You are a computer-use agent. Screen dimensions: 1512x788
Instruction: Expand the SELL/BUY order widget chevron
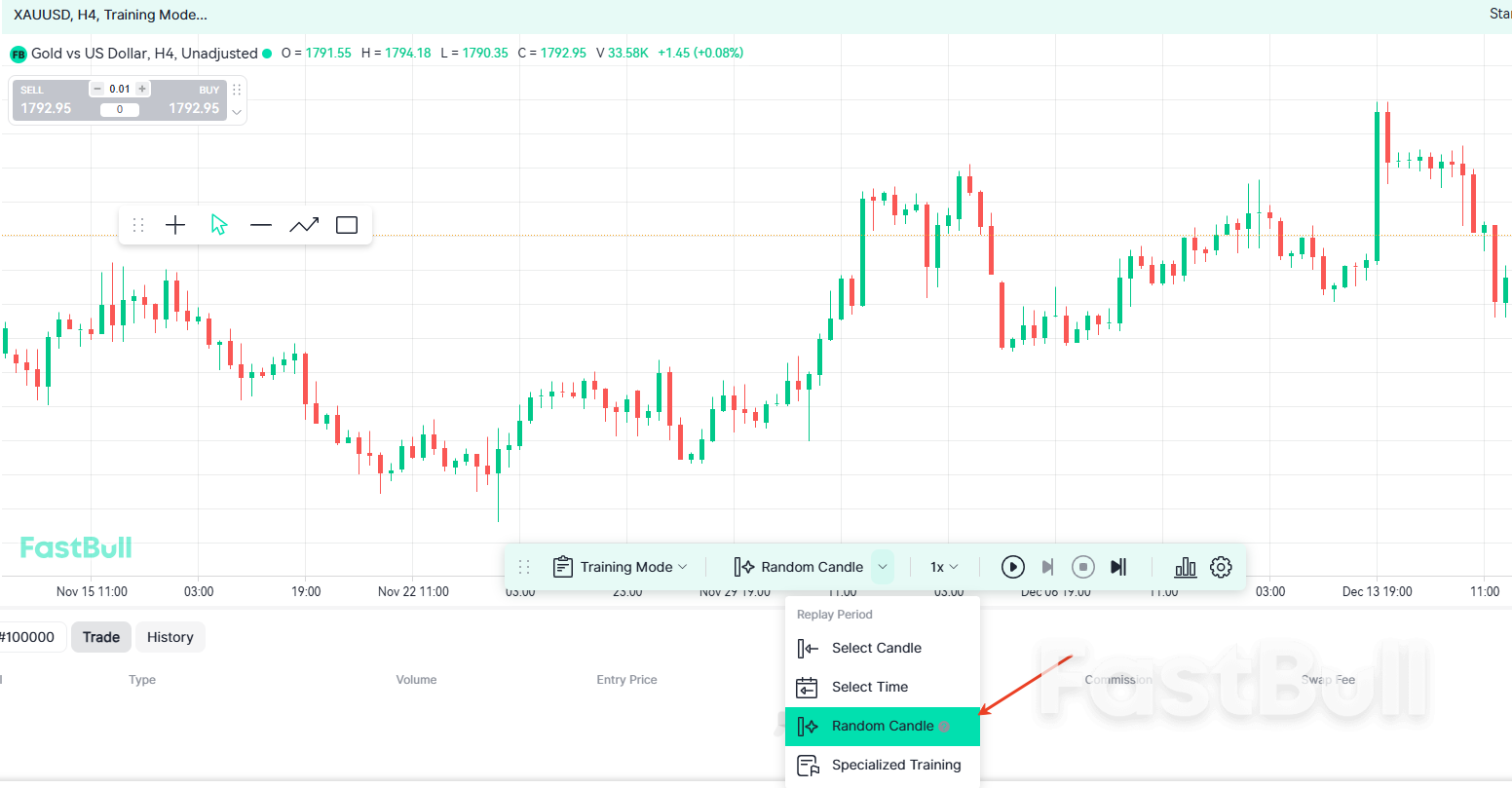point(235,112)
